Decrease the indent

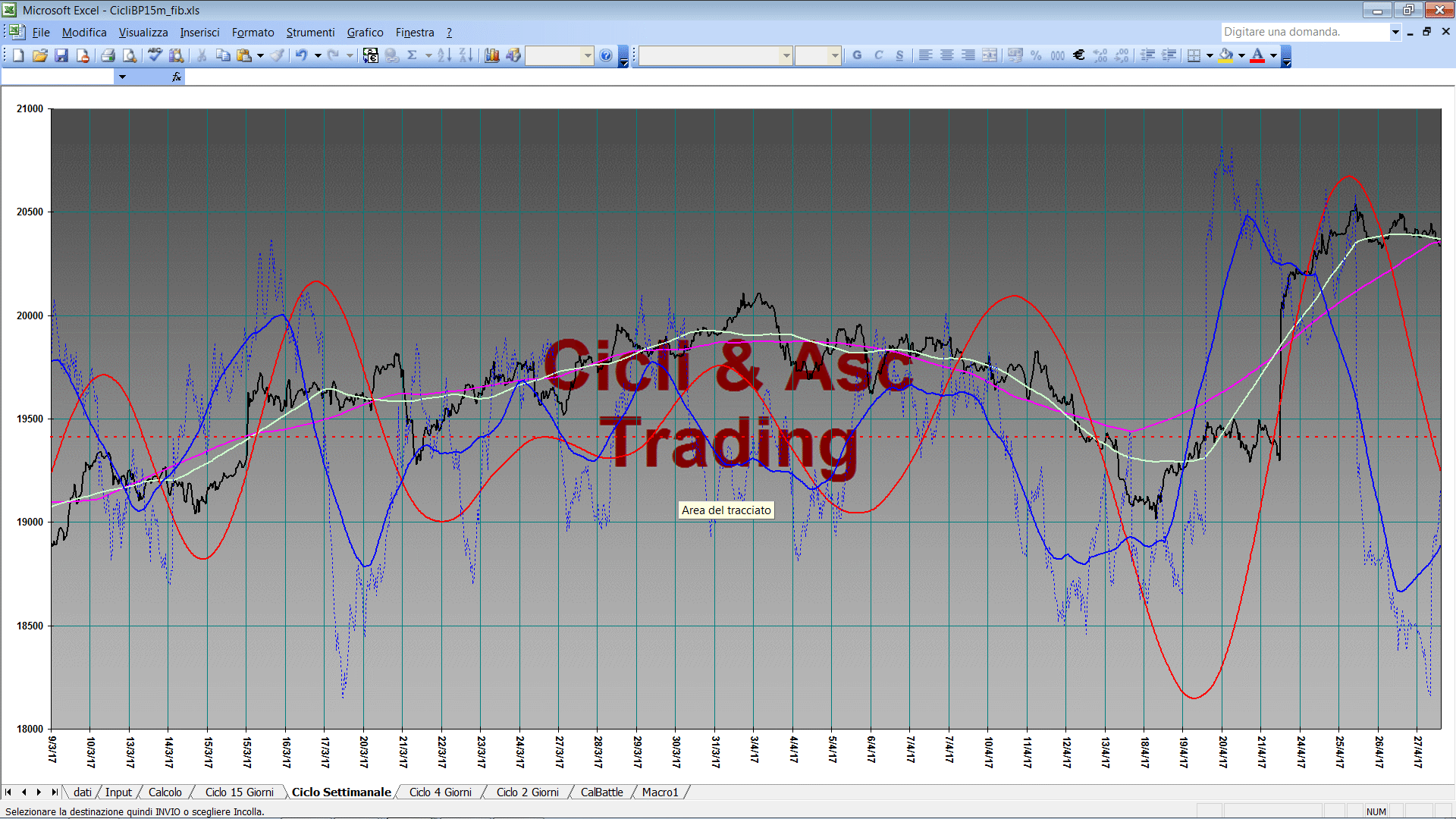click(1148, 55)
